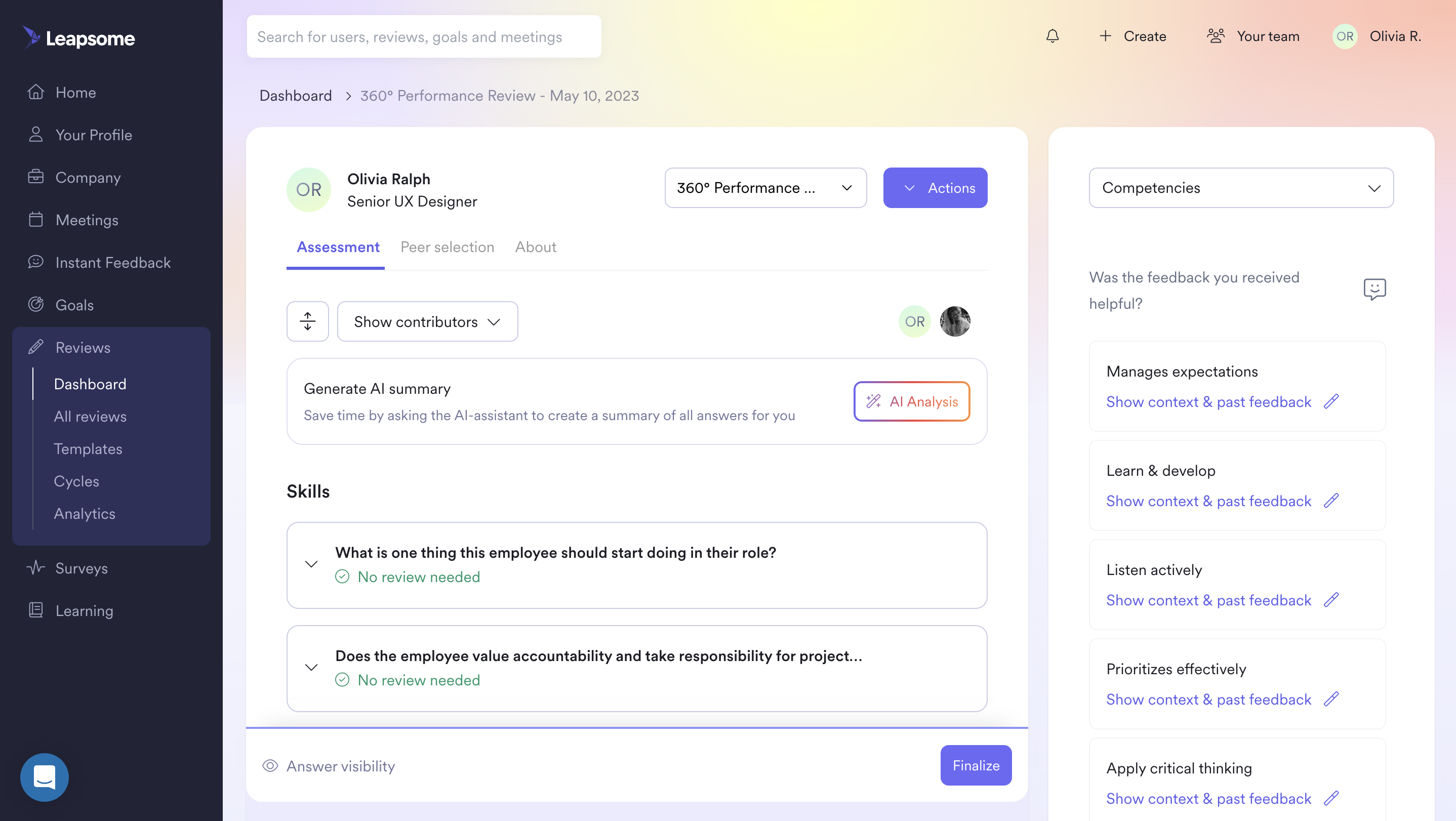Click the Olivia R. account name
The height and width of the screenshot is (821, 1456).
1396,36
